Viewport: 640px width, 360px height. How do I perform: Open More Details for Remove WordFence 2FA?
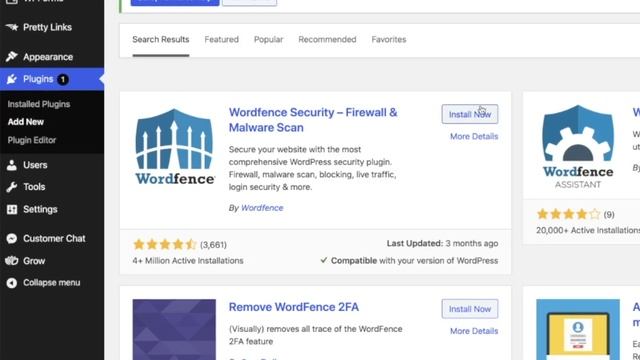tap(474, 331)
